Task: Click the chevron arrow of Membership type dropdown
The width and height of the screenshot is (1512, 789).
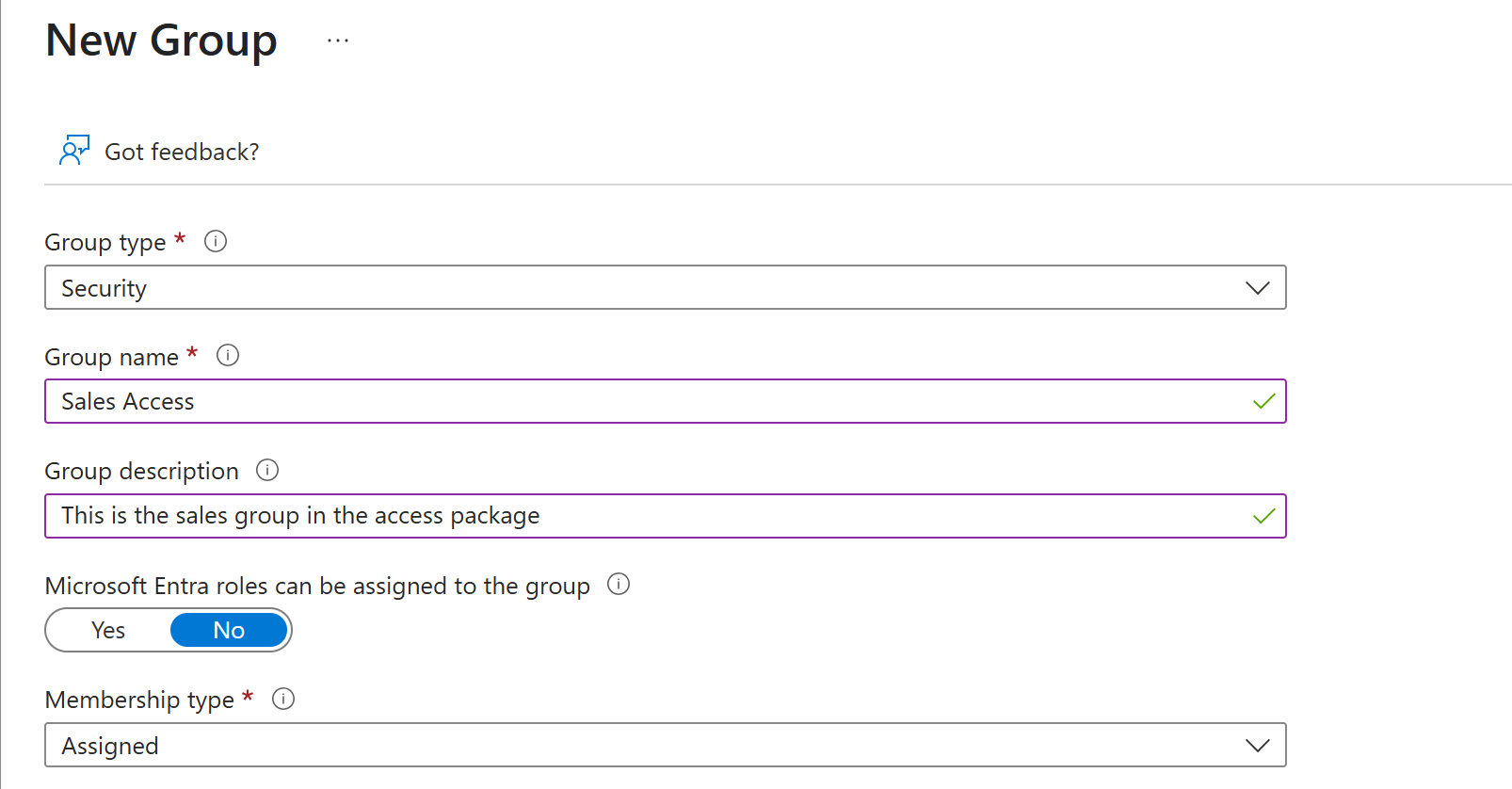Action: [1257, 746]
